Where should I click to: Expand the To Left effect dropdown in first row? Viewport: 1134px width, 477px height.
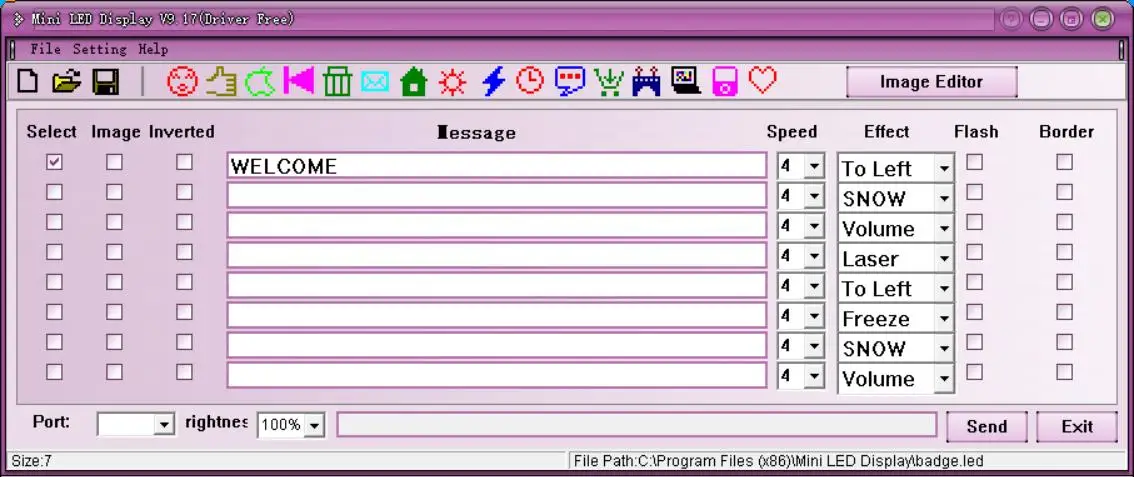point(944,169)
